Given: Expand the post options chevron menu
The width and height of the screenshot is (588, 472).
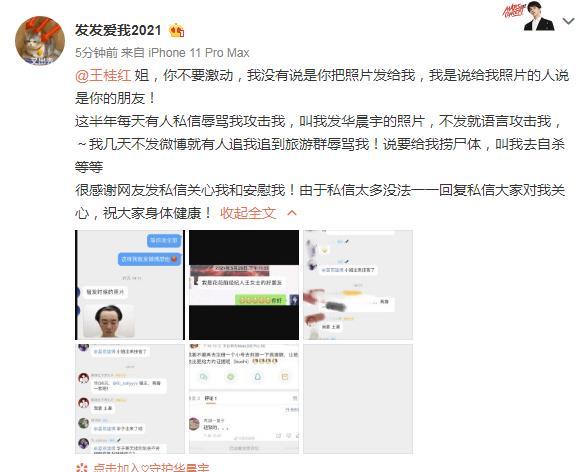Looking at the screenshot, I should (x=568, y=21).
